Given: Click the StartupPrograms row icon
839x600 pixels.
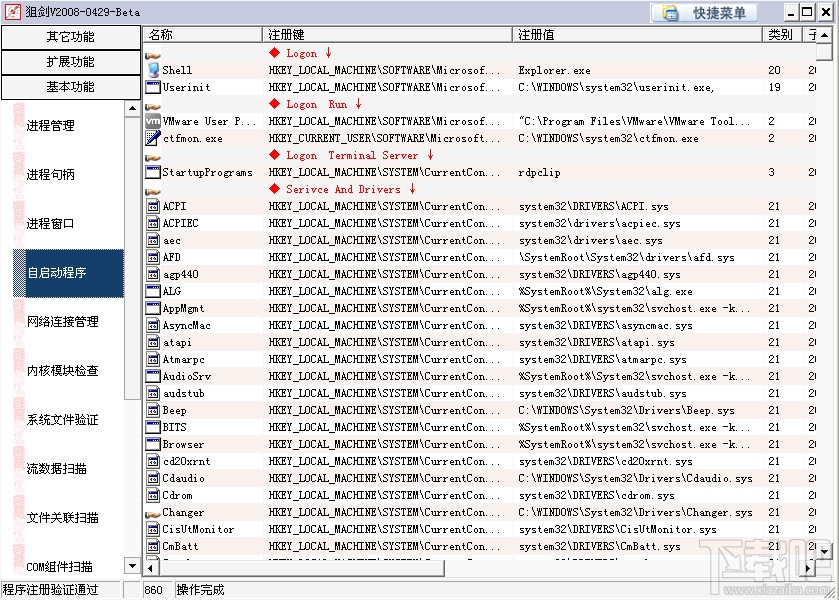Looking at the screenshot, I should click(x=153, y=172).
